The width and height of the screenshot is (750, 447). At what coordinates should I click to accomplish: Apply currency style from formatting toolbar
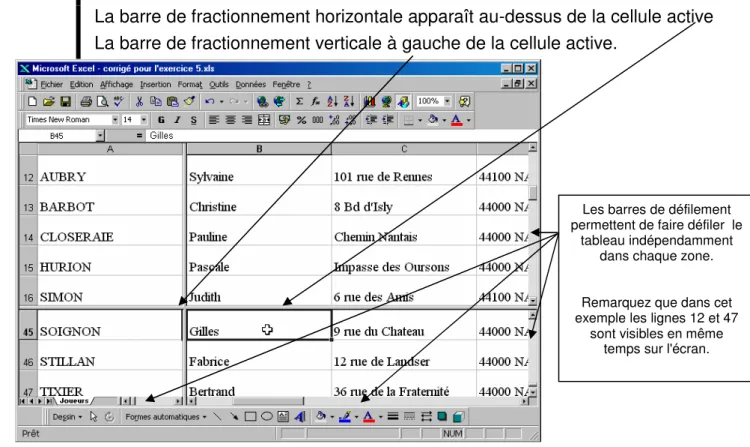[285, 120]
